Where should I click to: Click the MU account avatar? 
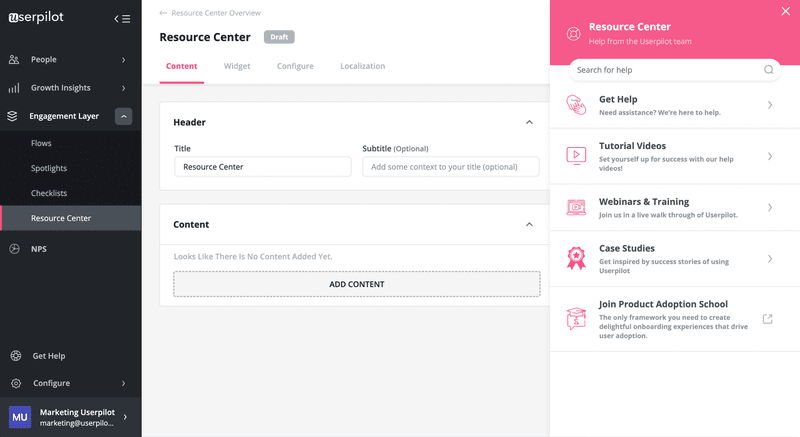click(x=20, y=417)
